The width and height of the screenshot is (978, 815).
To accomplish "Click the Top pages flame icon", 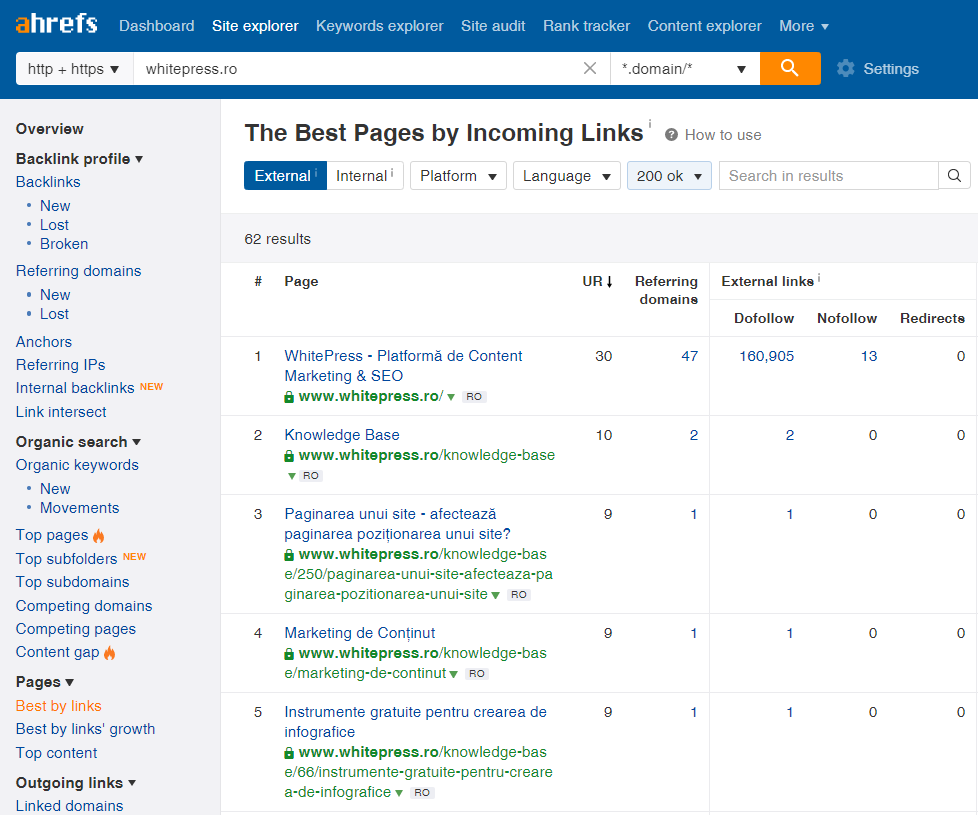I will click(x=99, y=536).
